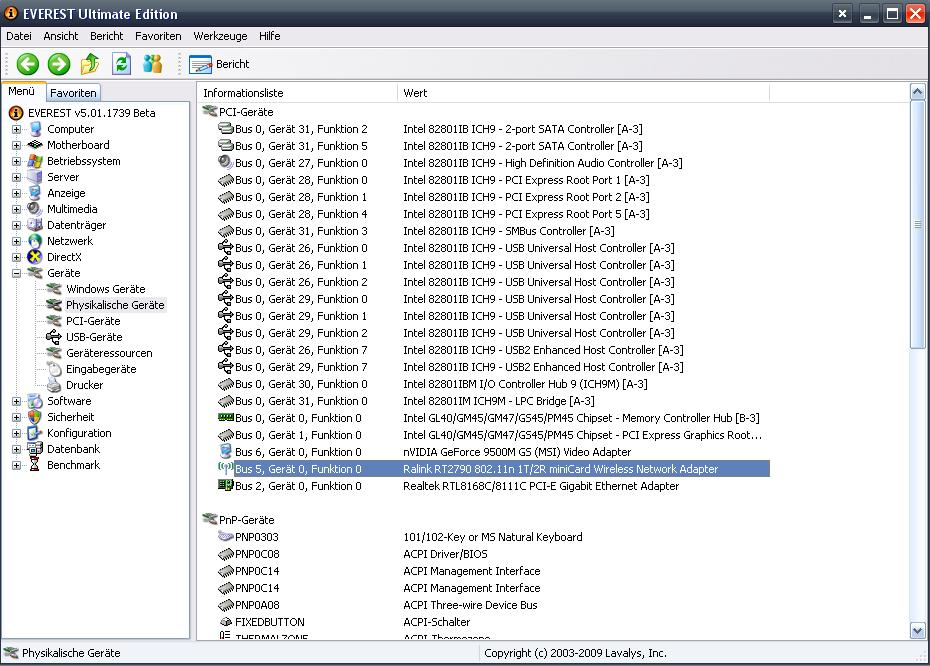Image resolution: width=930 pixels, height=666 pixels.
Task: Click the display icon of Bus 6 row
Action: (x=225, y=451)
